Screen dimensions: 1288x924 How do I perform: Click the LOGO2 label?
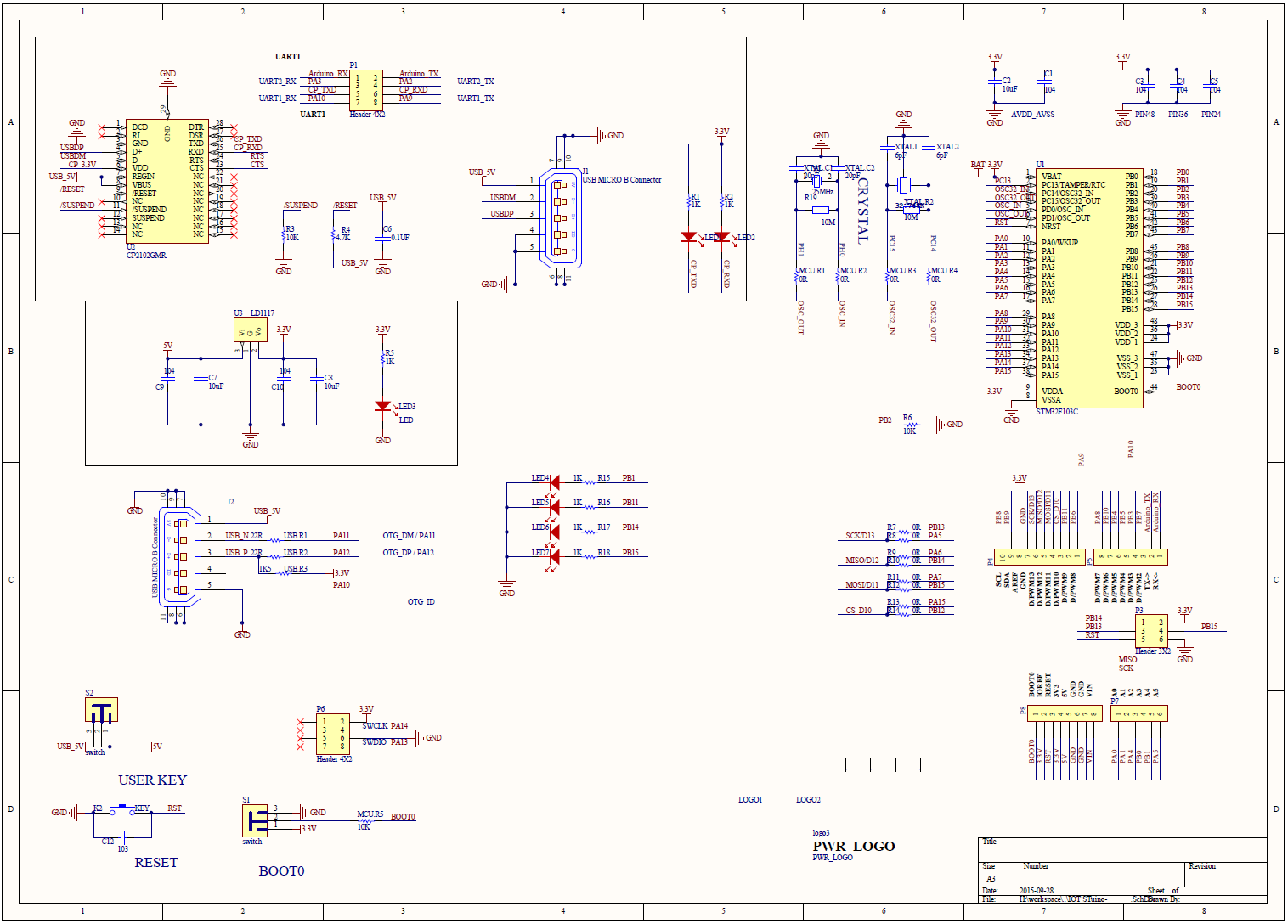tap(808, 799)
